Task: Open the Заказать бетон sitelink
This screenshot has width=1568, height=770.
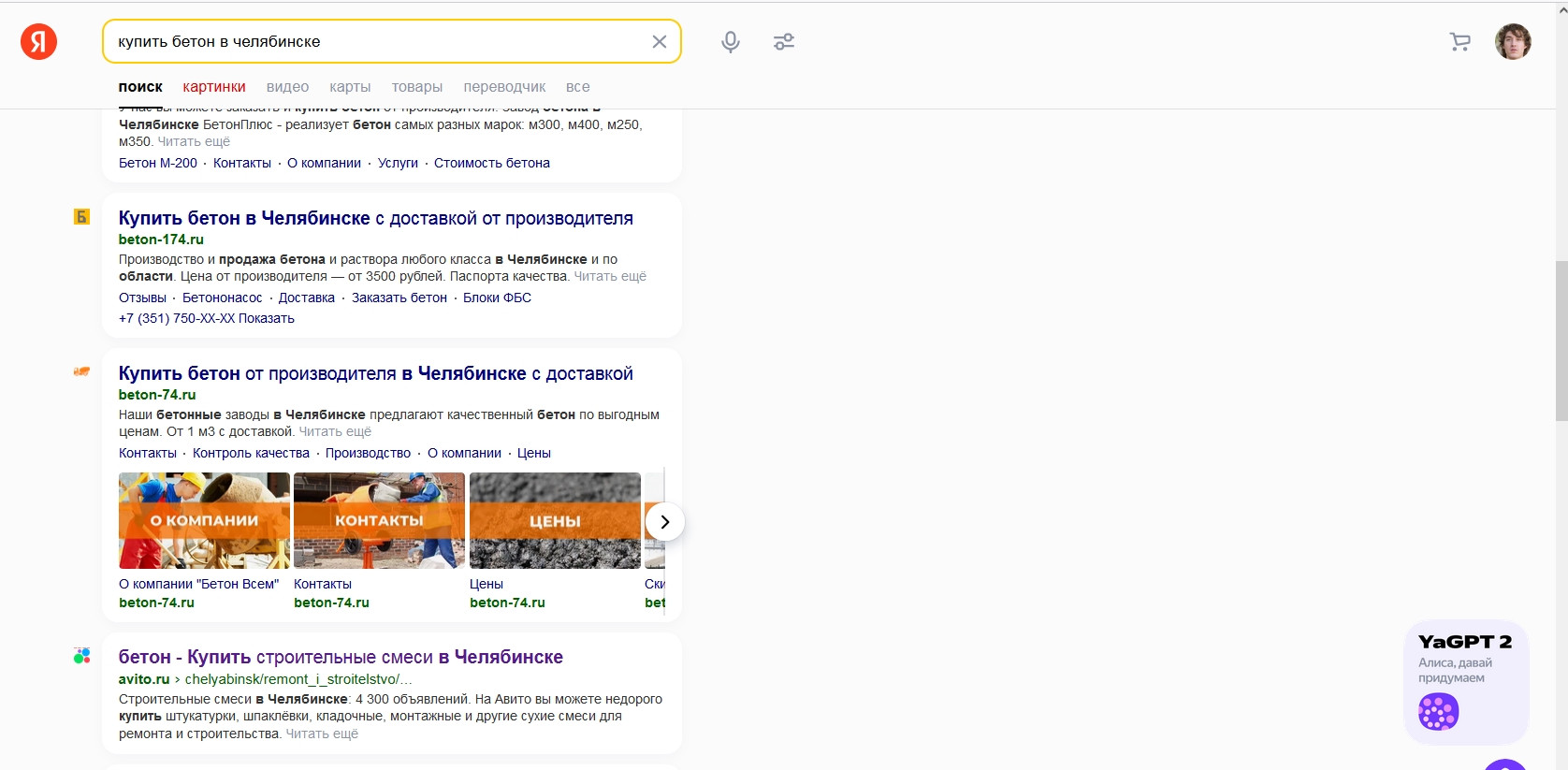Action: [399, 298]
